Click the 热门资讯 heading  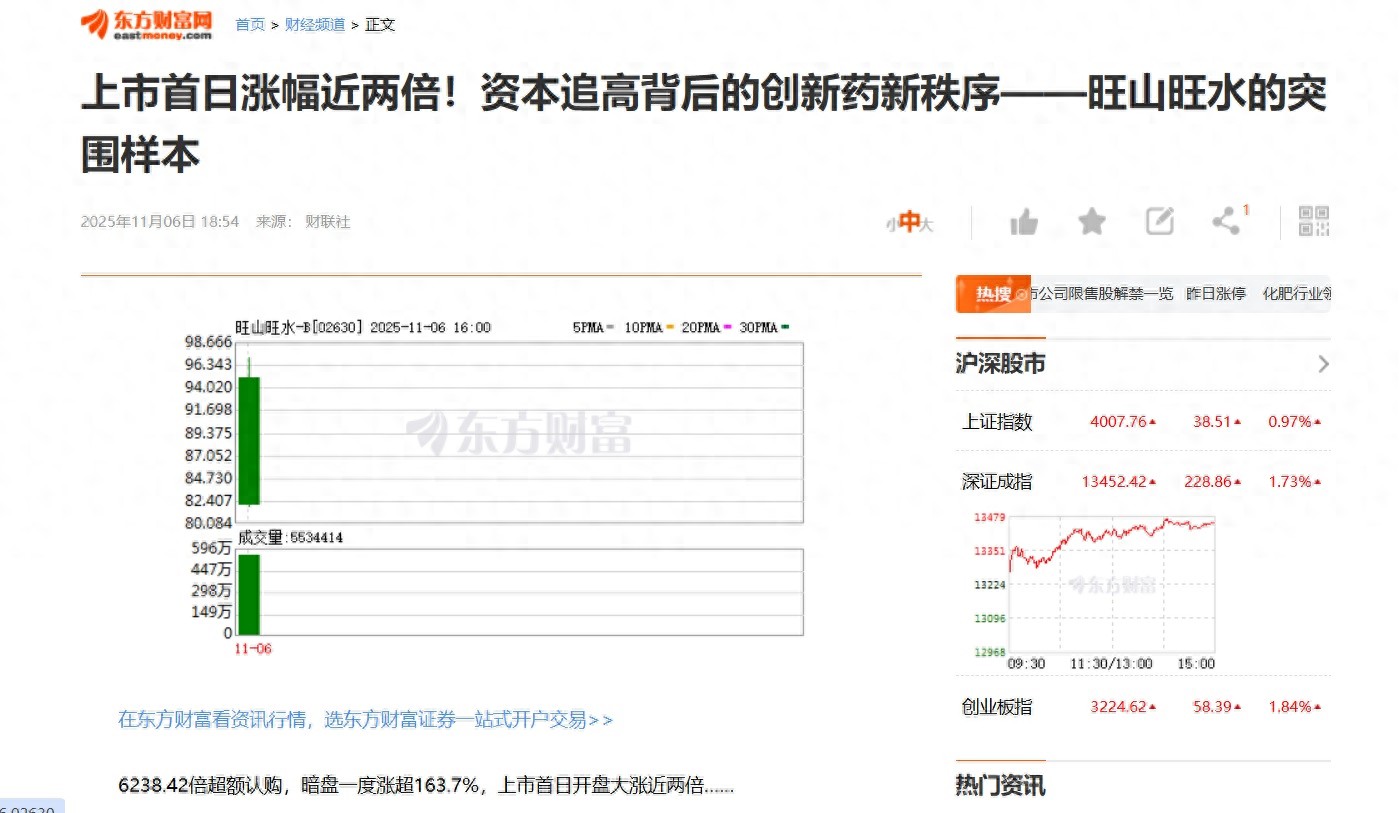[x=1000, y=786]
